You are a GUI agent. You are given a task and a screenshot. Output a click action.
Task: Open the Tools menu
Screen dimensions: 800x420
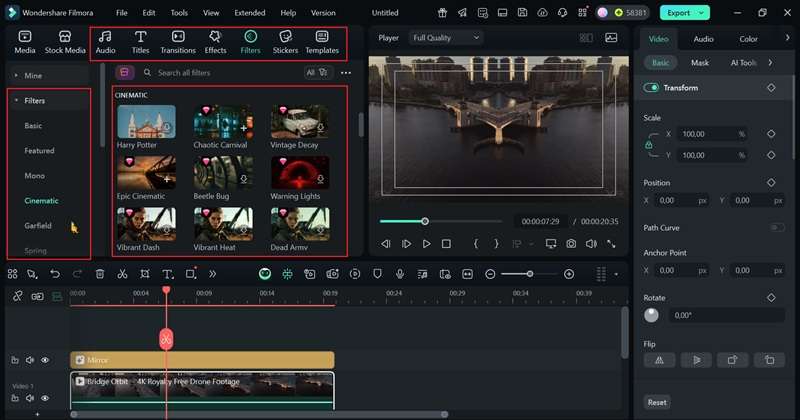coord(179,13)
